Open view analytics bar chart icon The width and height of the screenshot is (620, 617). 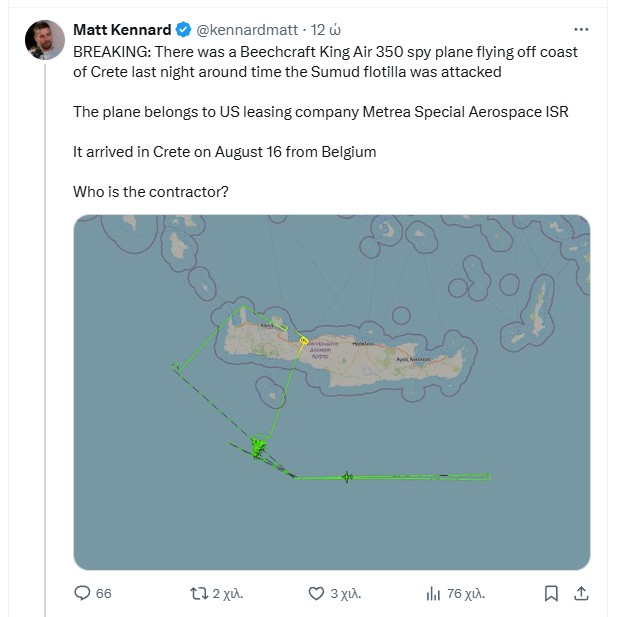point(433,593)
